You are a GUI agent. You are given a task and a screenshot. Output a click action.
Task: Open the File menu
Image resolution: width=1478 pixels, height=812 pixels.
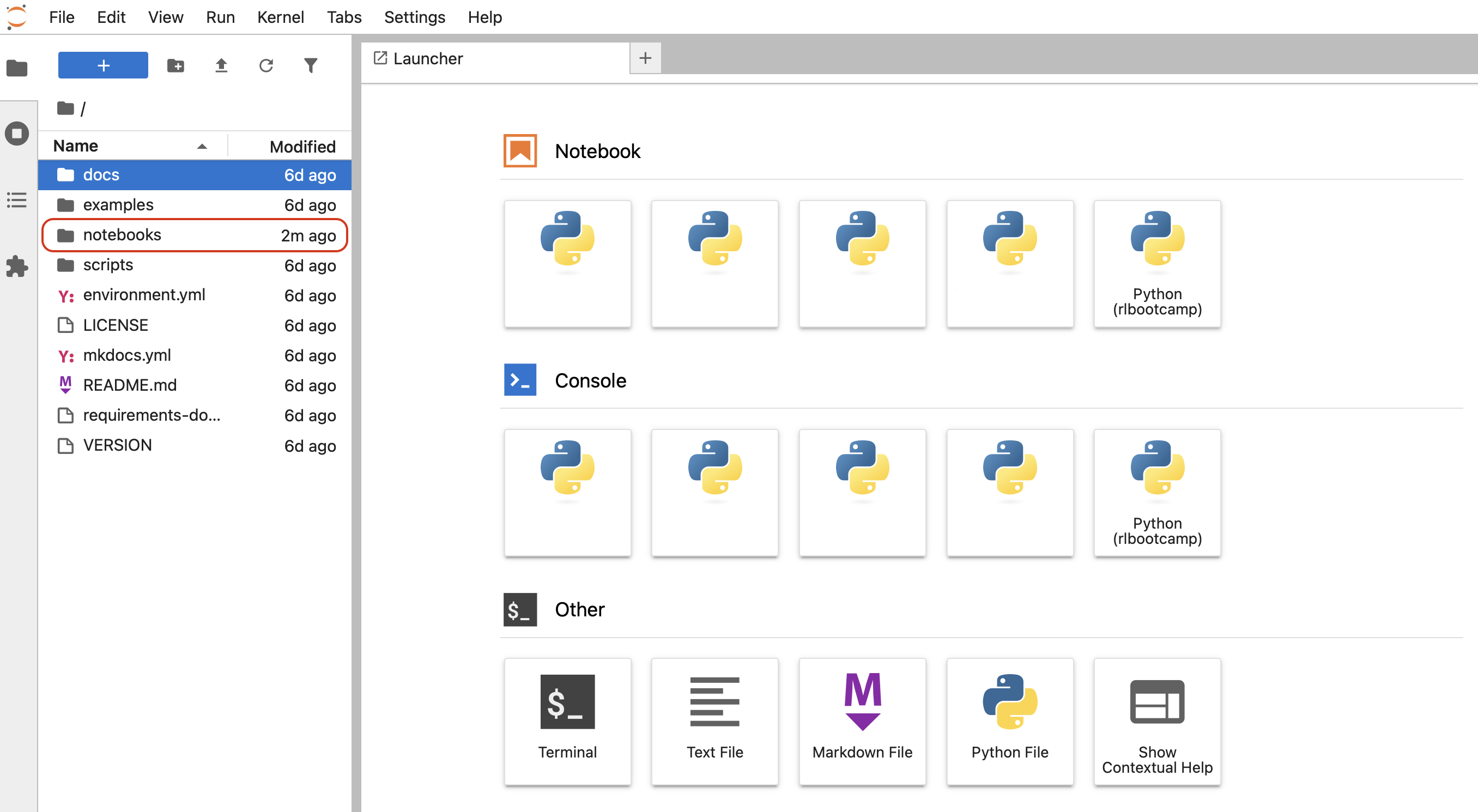click(x=62, y=17)
